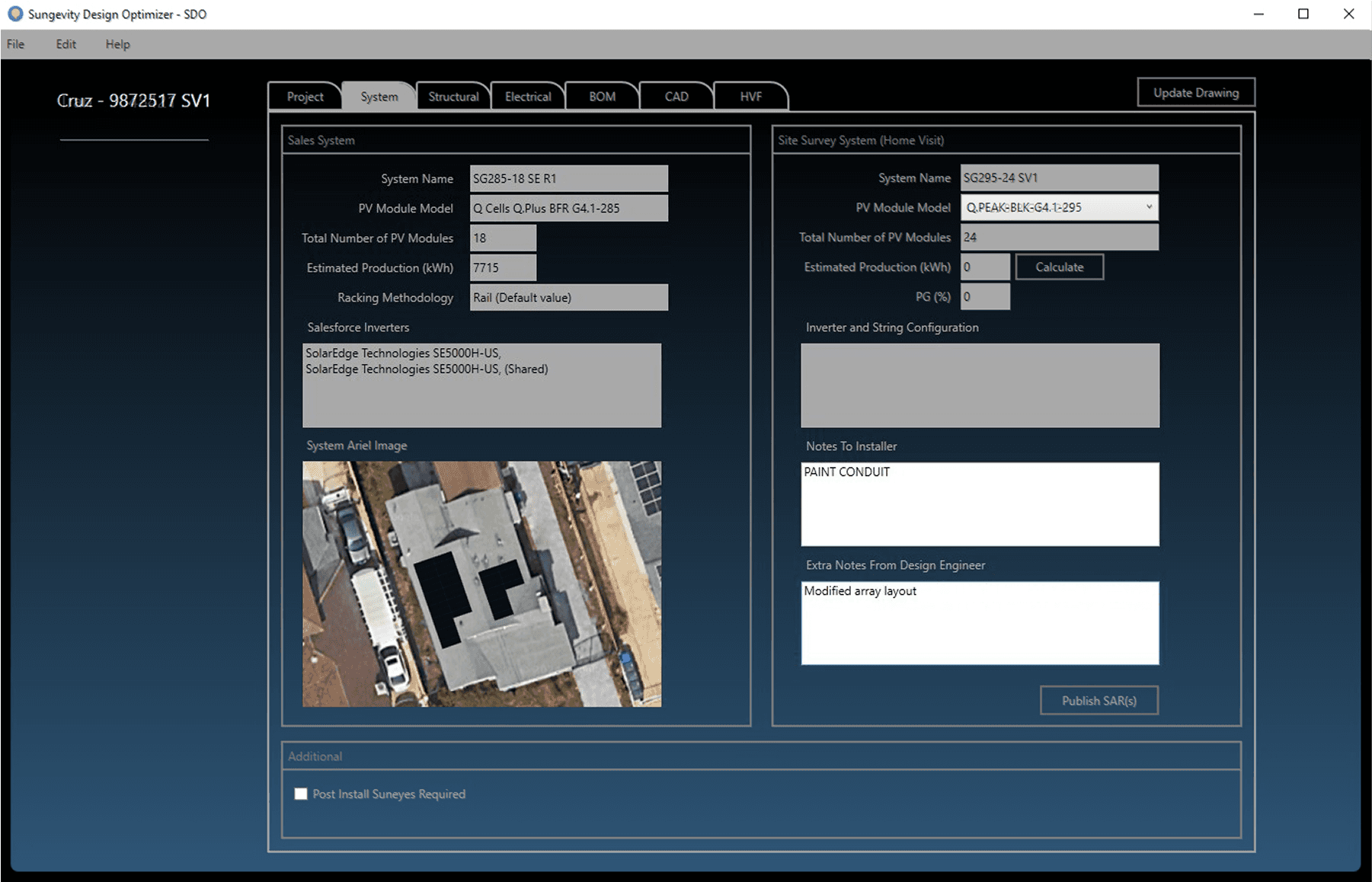Open the File menu
Screen dimensions: 1372x882
tap(15, 44)
